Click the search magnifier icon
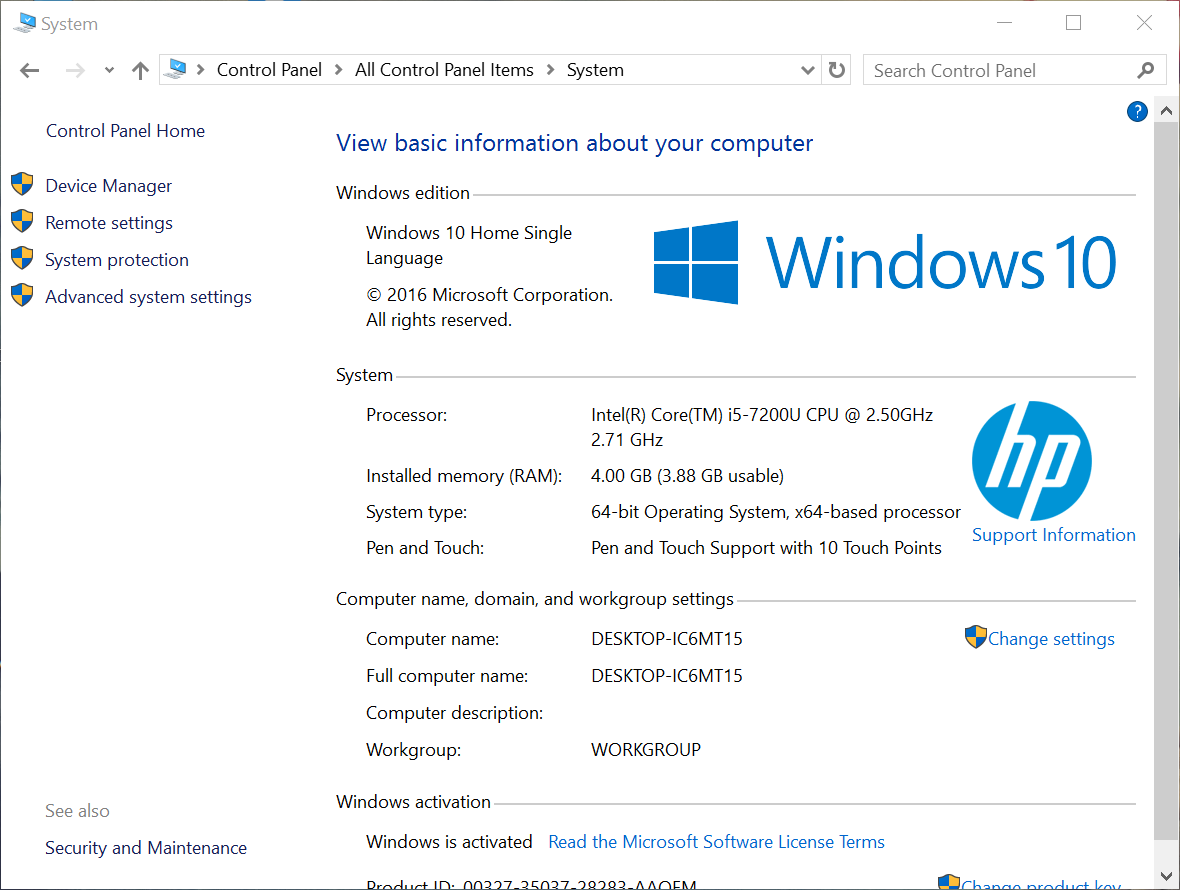 pyautogui.click(x=1145, y=70)
